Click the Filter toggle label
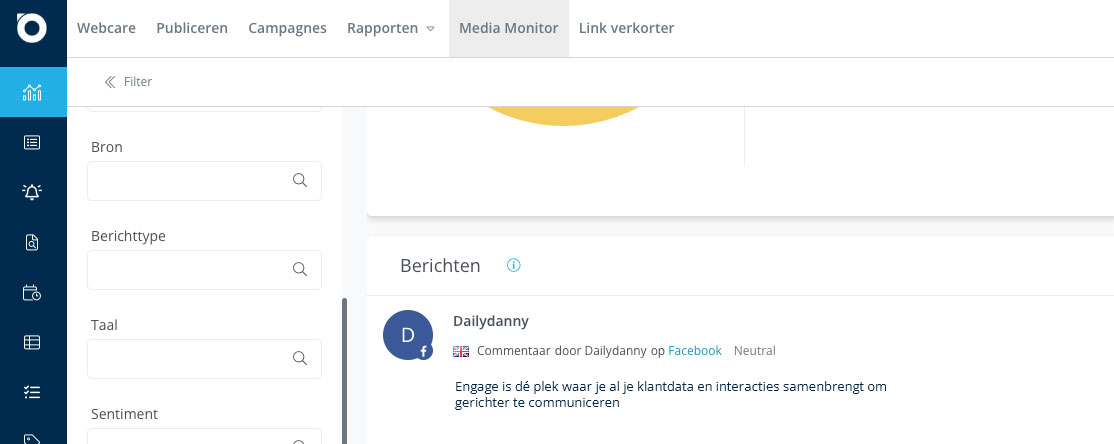This screenshot has width=1114, height=444. 138,82
